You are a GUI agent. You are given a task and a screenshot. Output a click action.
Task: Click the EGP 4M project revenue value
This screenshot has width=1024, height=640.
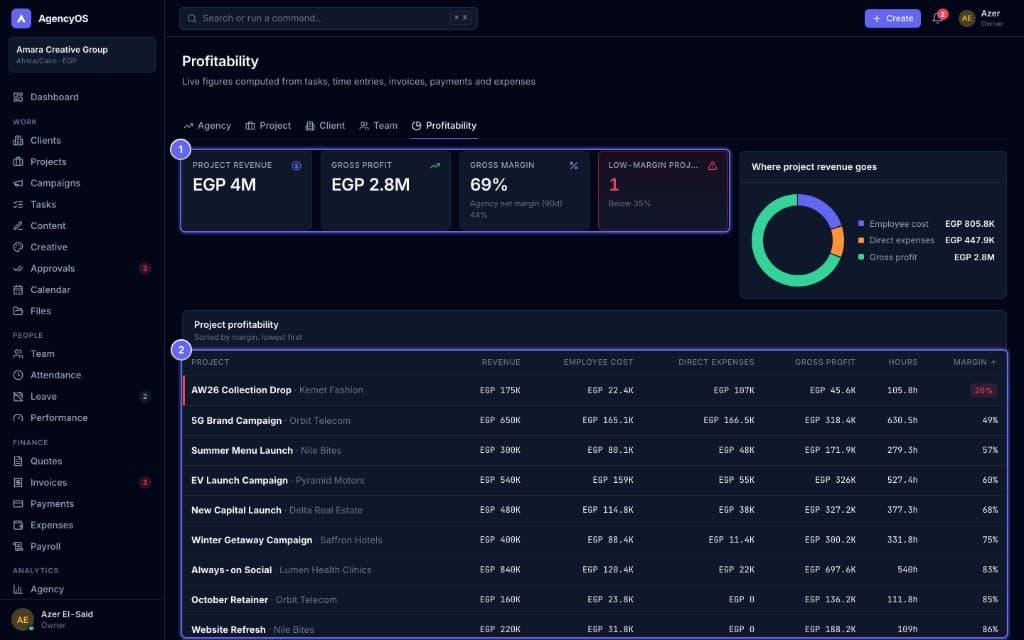(224, 185)
